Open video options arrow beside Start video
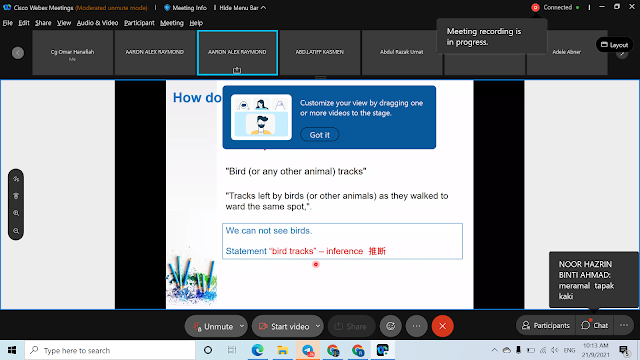The image size is (640, 360). click(318, 326)
